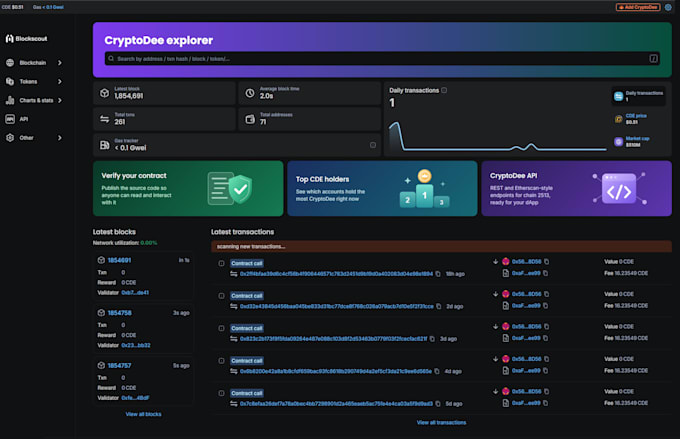The height and width of the screenshot is (439, 680).
Task: Click the Blockscout logo
Action: 26,39
